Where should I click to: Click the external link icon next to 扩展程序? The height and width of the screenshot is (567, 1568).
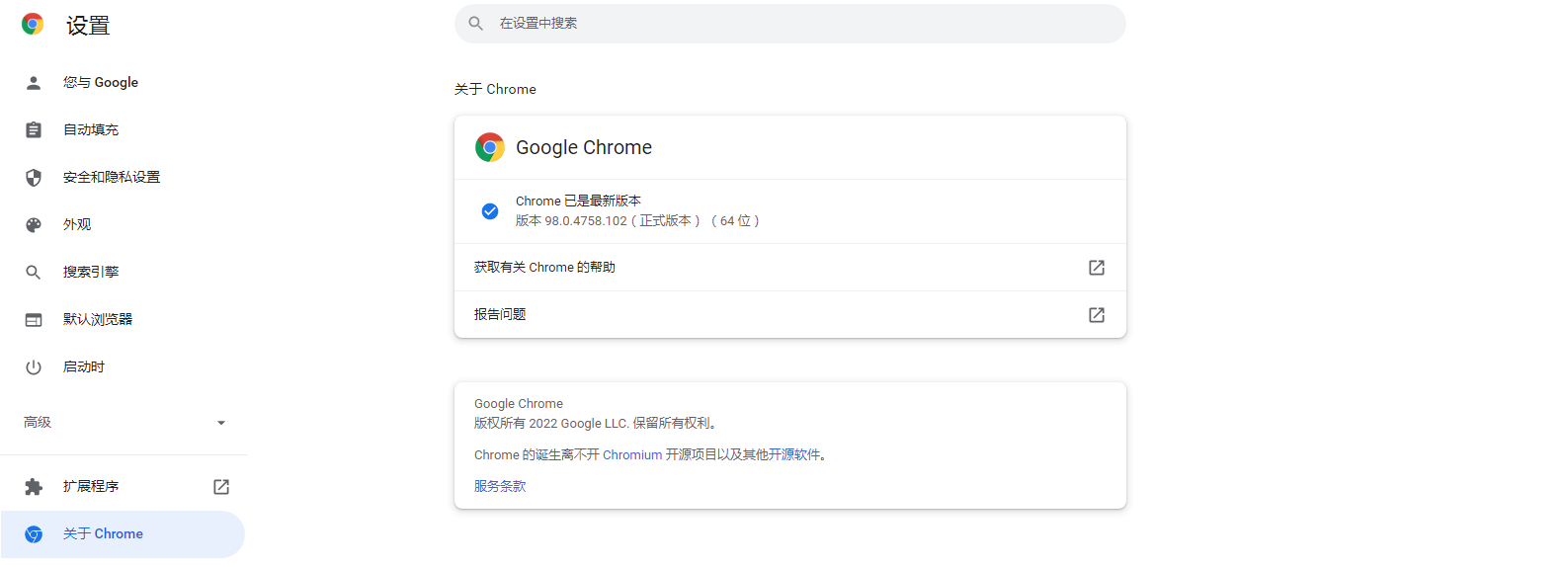(221, 487)
